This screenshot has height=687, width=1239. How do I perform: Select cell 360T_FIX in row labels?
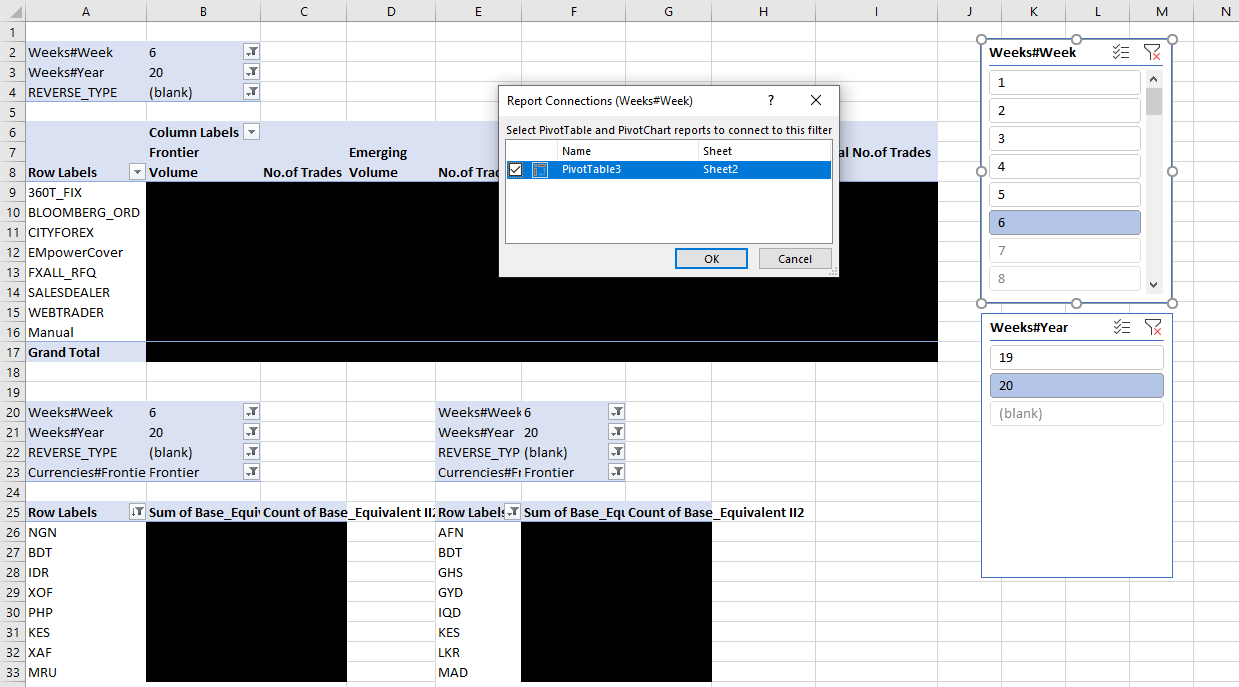[x=85, y=192]
